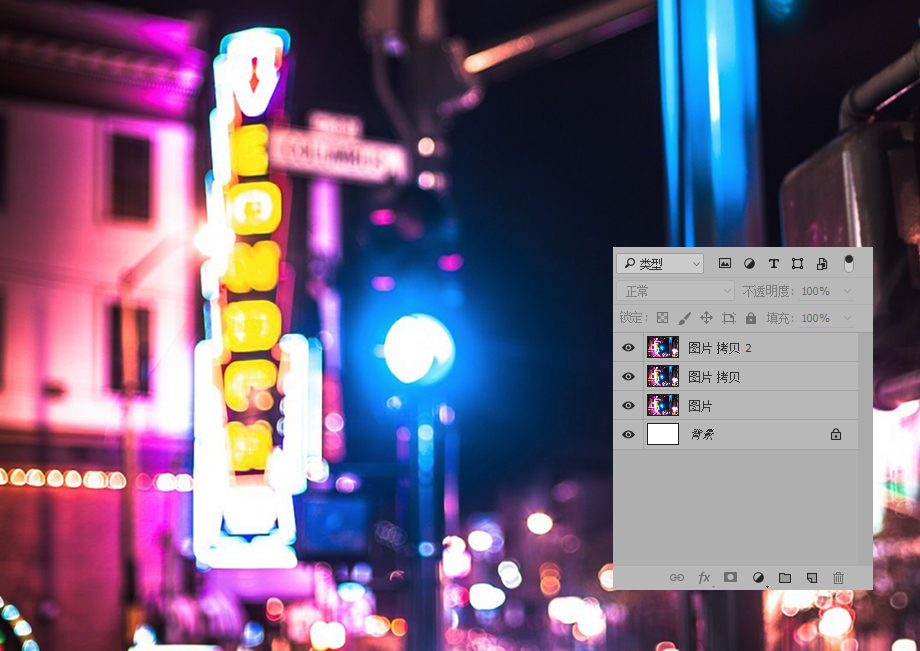
Task: Lock all padlock icon in 锁定 row
Action: tap(751, 318)
